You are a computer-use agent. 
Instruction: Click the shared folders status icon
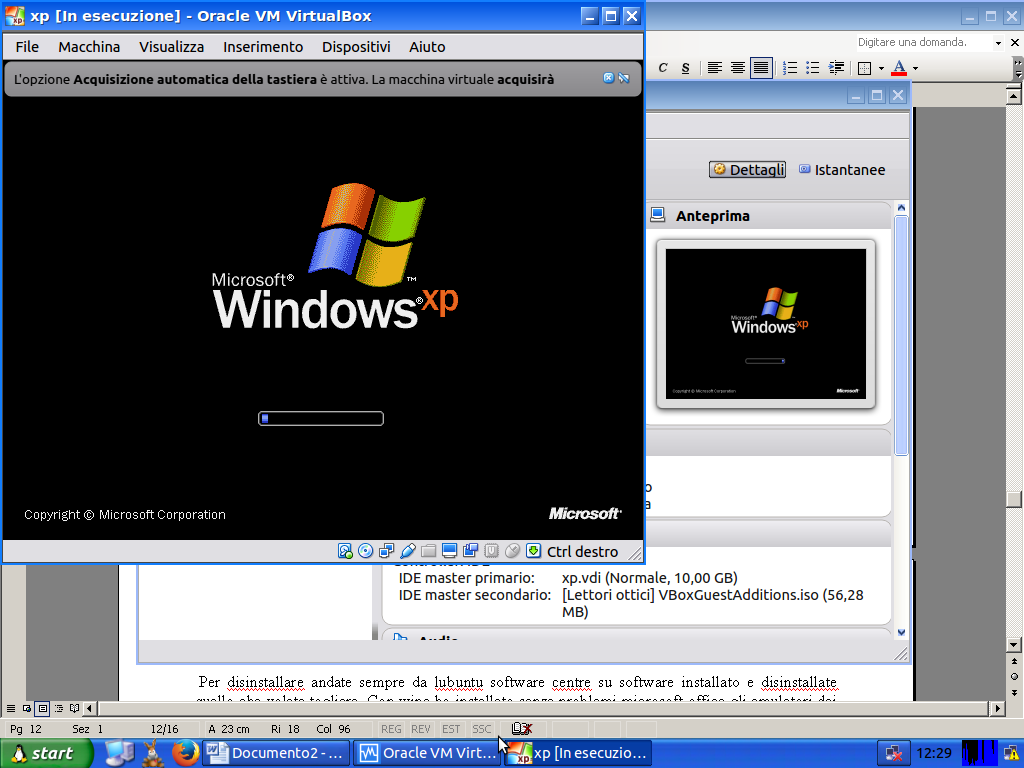[x=429, y=551]
